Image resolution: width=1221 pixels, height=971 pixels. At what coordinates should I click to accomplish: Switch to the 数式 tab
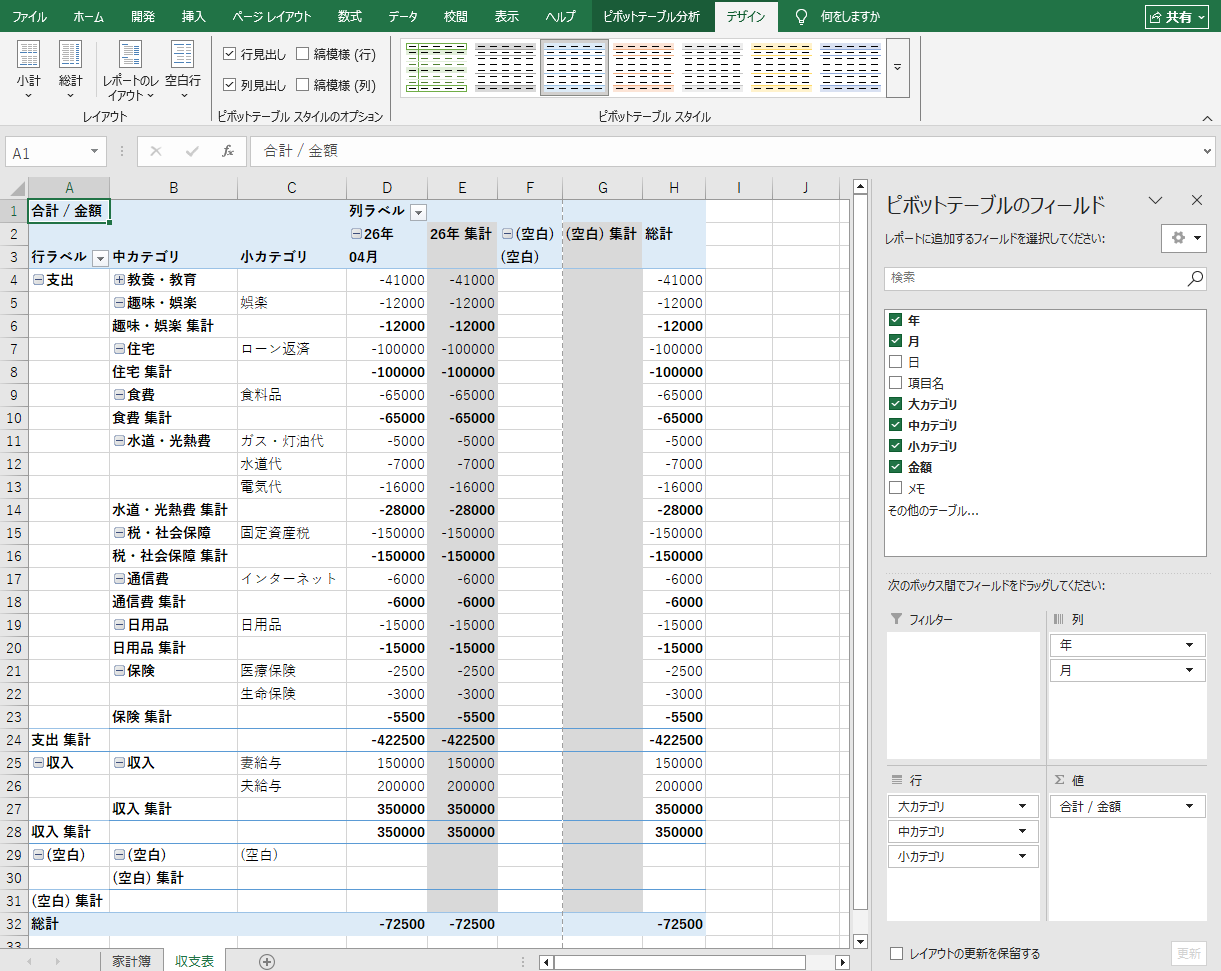pos(350,16)
